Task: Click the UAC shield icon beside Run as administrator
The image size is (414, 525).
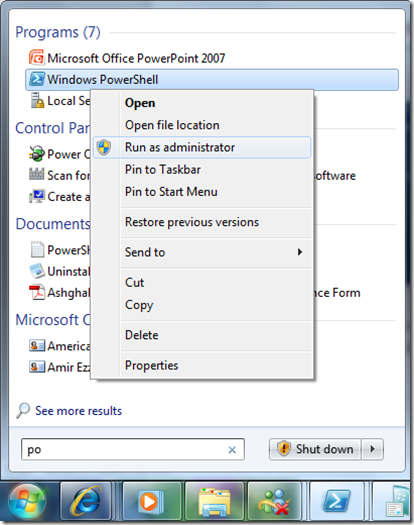Action: coord(104,147)
